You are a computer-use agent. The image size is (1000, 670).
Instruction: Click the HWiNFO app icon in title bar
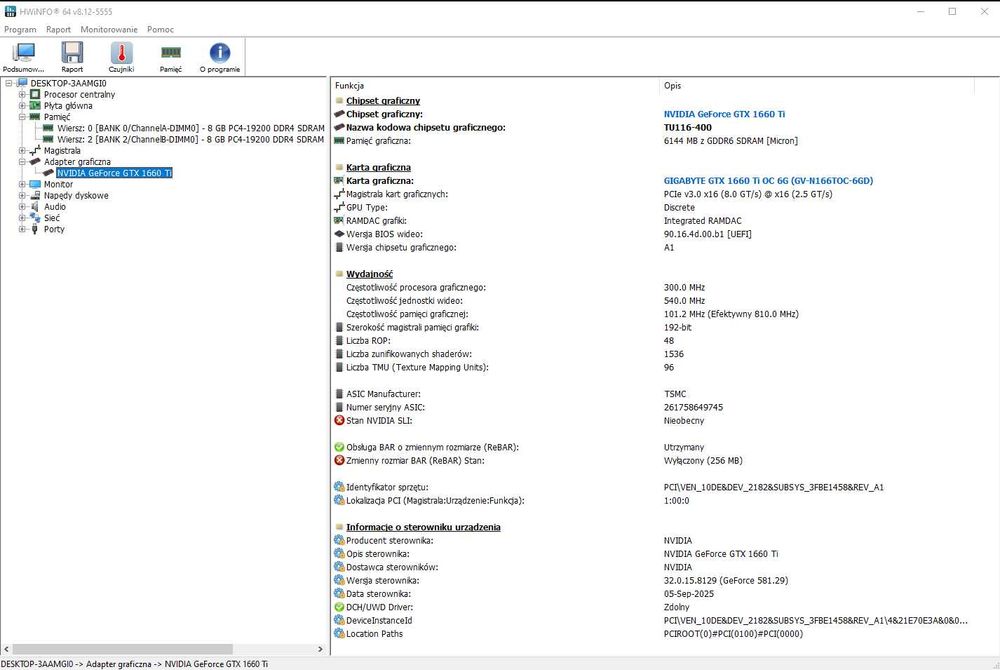[10, 11]
